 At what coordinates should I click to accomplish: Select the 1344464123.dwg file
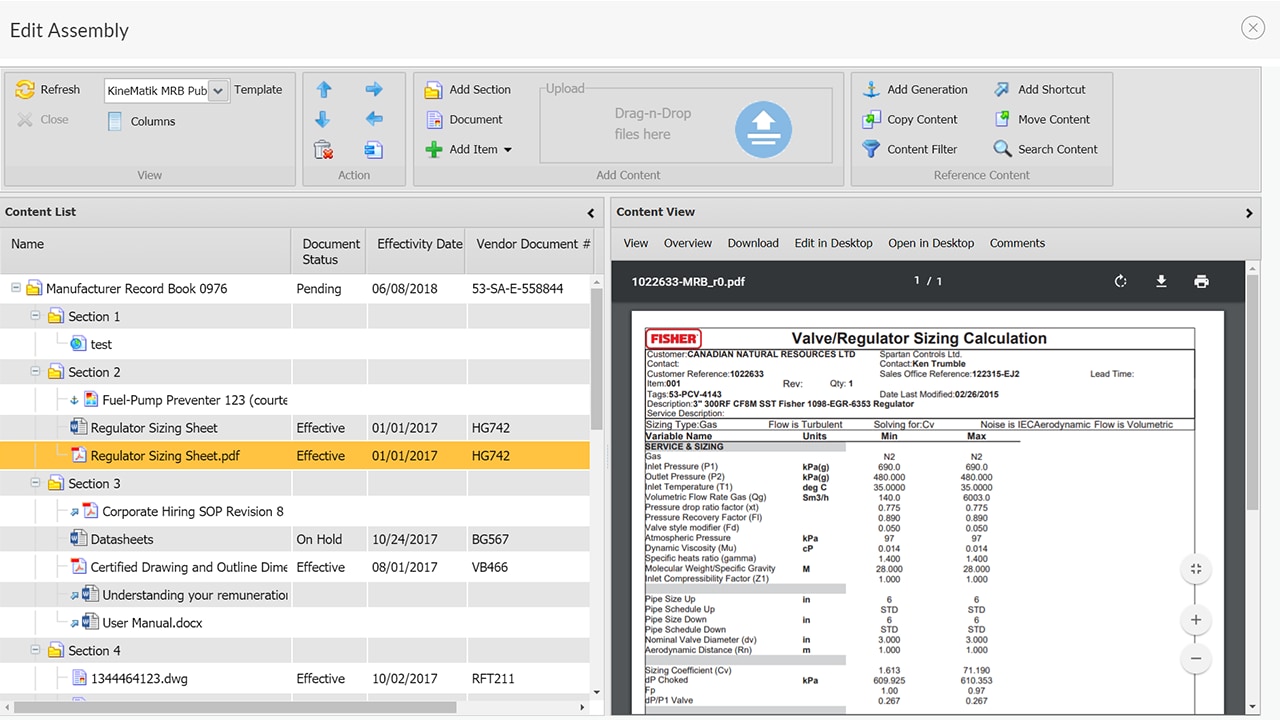[x=139, y=678]
